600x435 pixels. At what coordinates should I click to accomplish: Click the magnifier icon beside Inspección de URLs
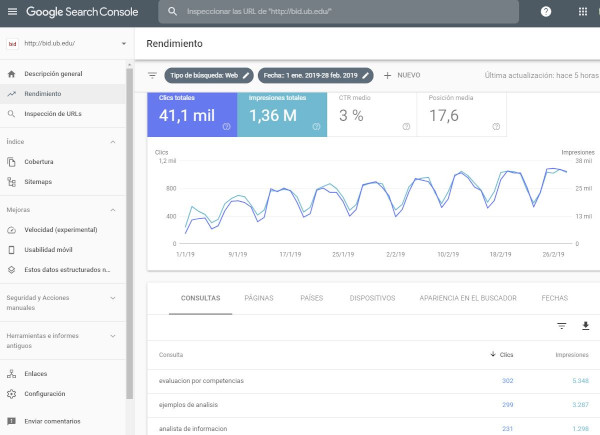point(11,114)
